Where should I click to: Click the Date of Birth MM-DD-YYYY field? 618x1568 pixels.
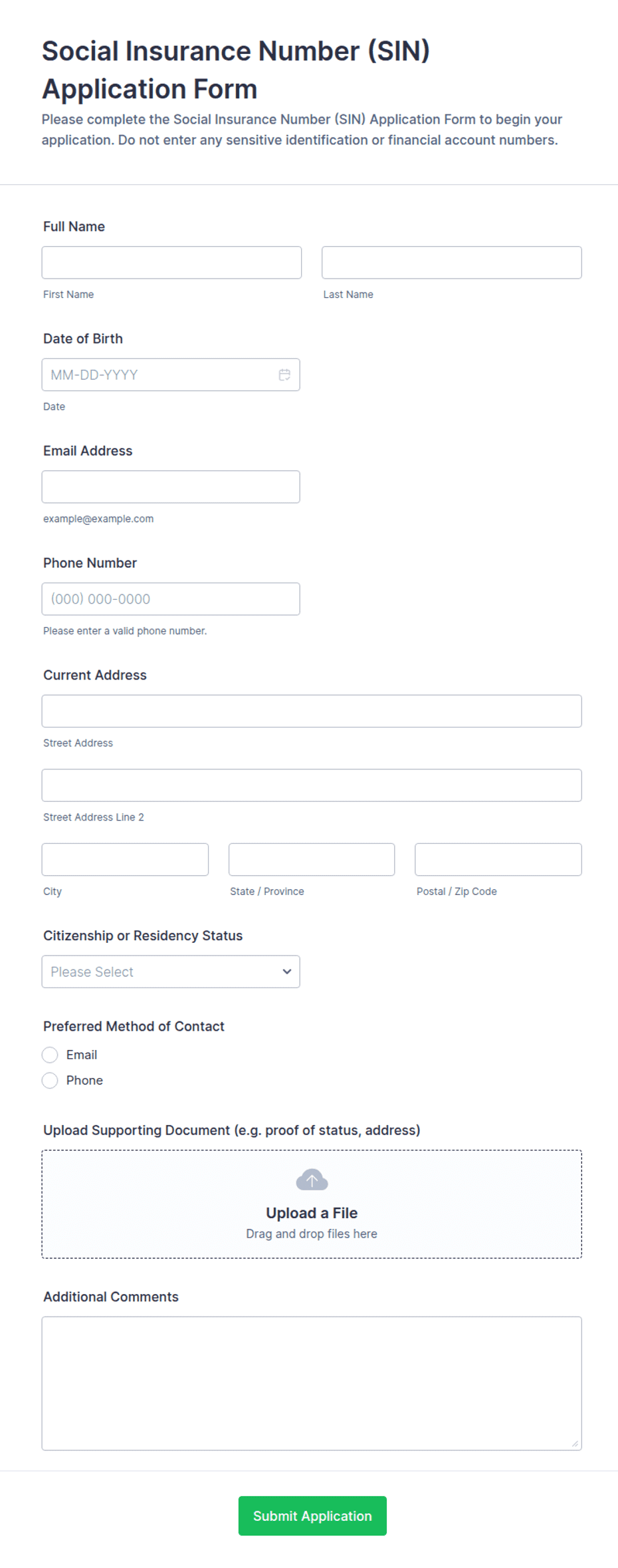(x=171, y=375)
